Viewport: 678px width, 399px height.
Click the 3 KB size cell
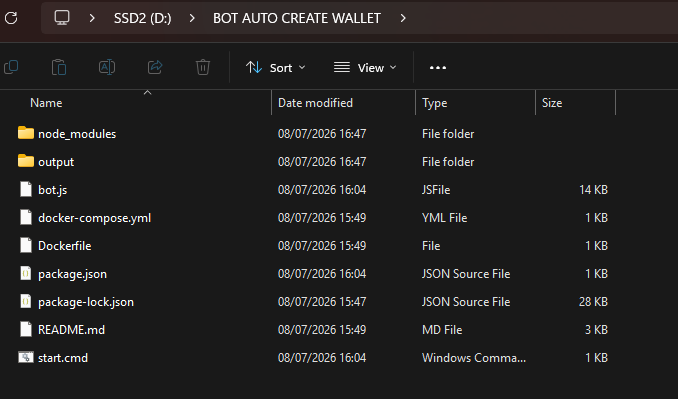click(596, 330)
